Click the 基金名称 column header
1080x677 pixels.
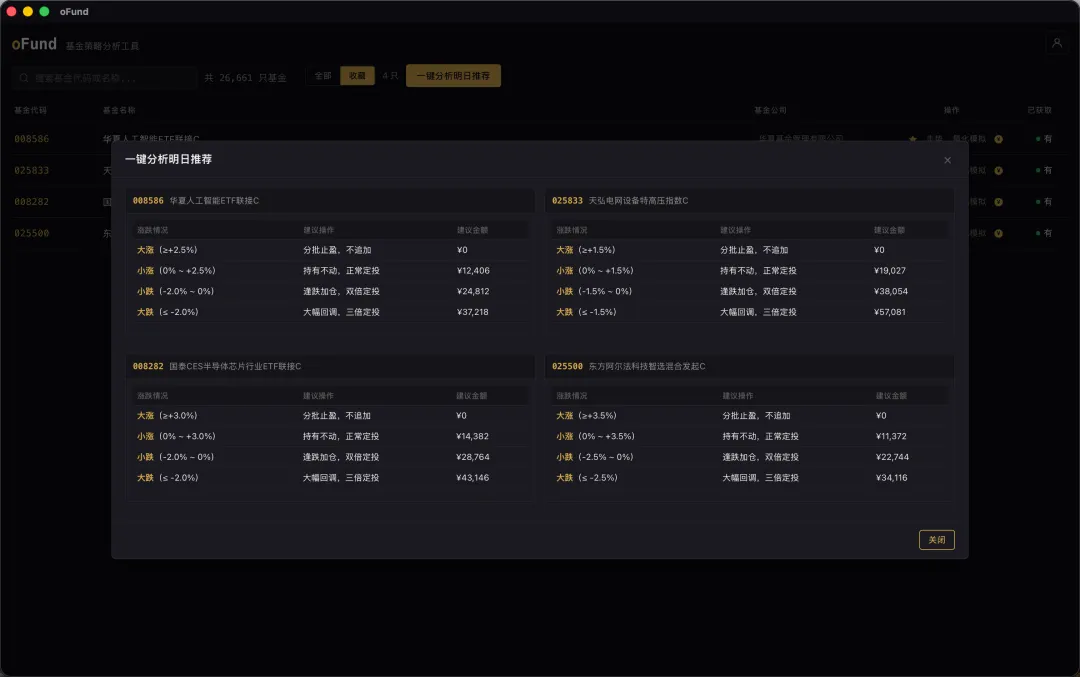119,110
